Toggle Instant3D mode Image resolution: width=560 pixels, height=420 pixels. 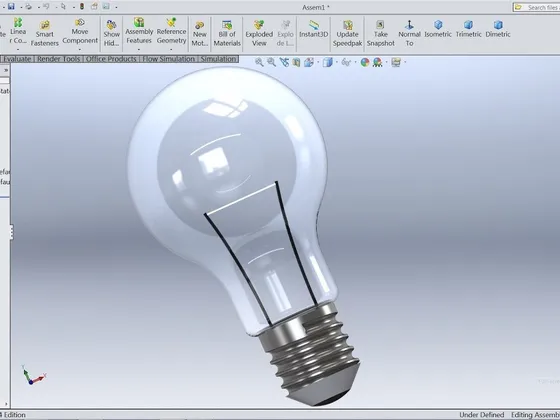tap(314, 29)
